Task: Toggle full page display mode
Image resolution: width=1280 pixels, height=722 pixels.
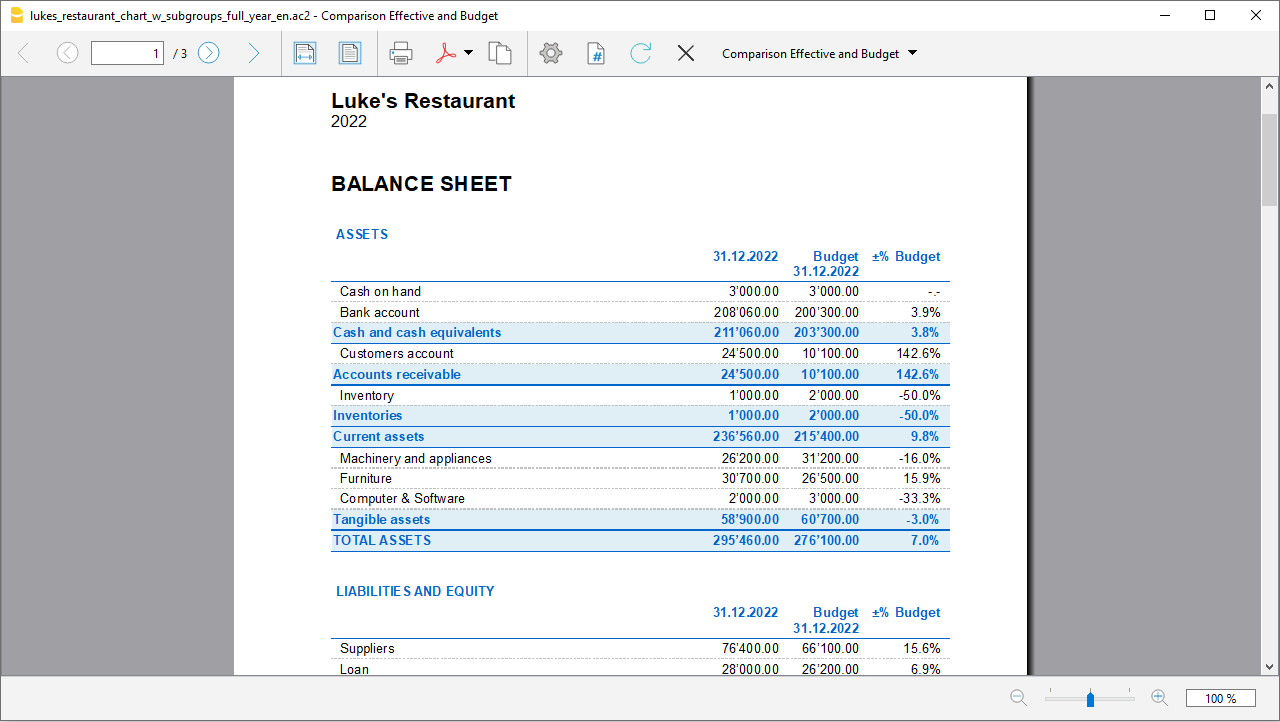Action: 350,53
